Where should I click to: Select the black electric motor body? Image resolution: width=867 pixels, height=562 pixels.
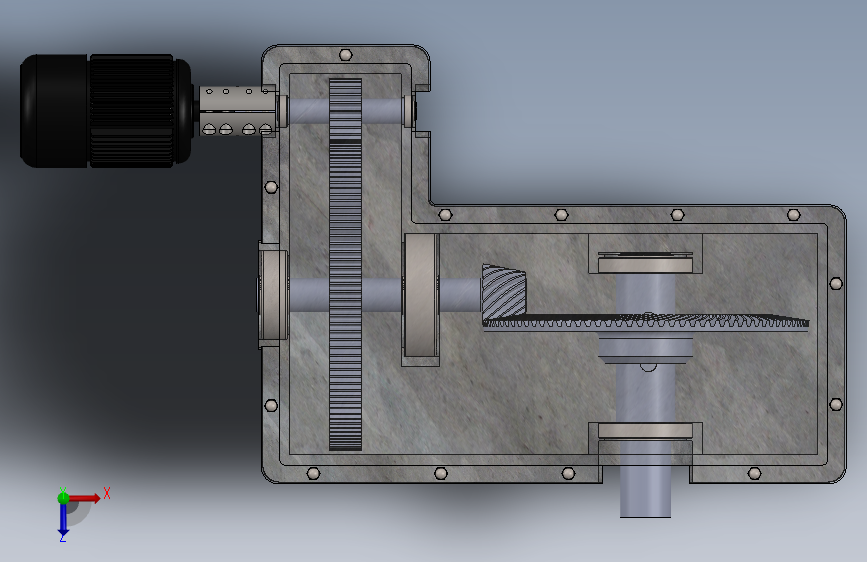click(x=106, y=111)
